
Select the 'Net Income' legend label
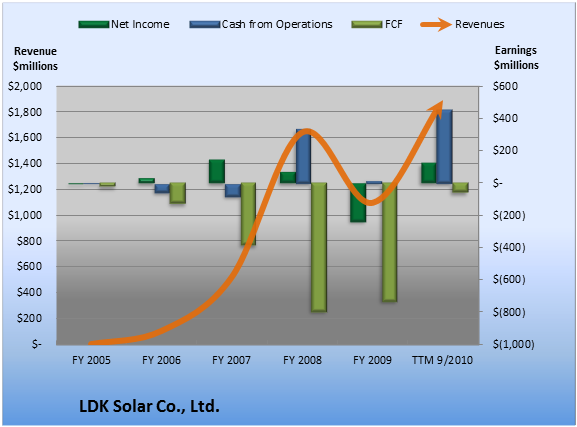(x=140, y=24)
